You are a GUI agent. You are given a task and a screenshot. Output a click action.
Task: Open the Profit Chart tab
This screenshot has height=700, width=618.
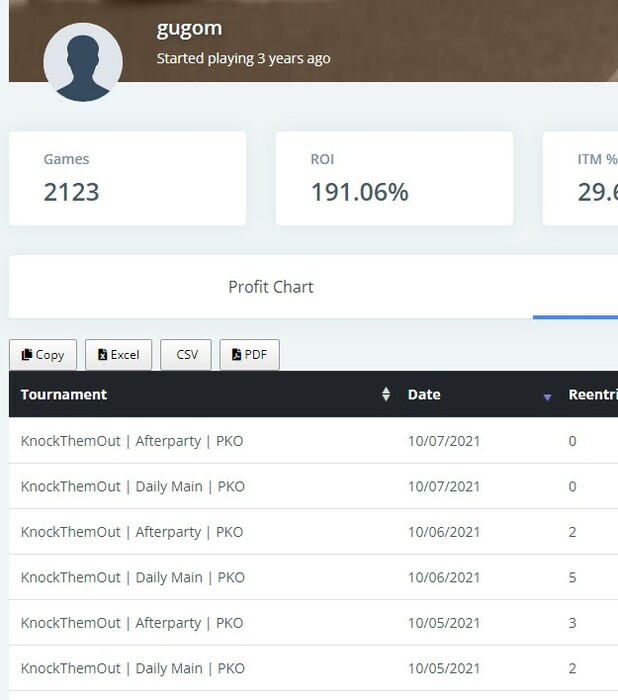271,287
